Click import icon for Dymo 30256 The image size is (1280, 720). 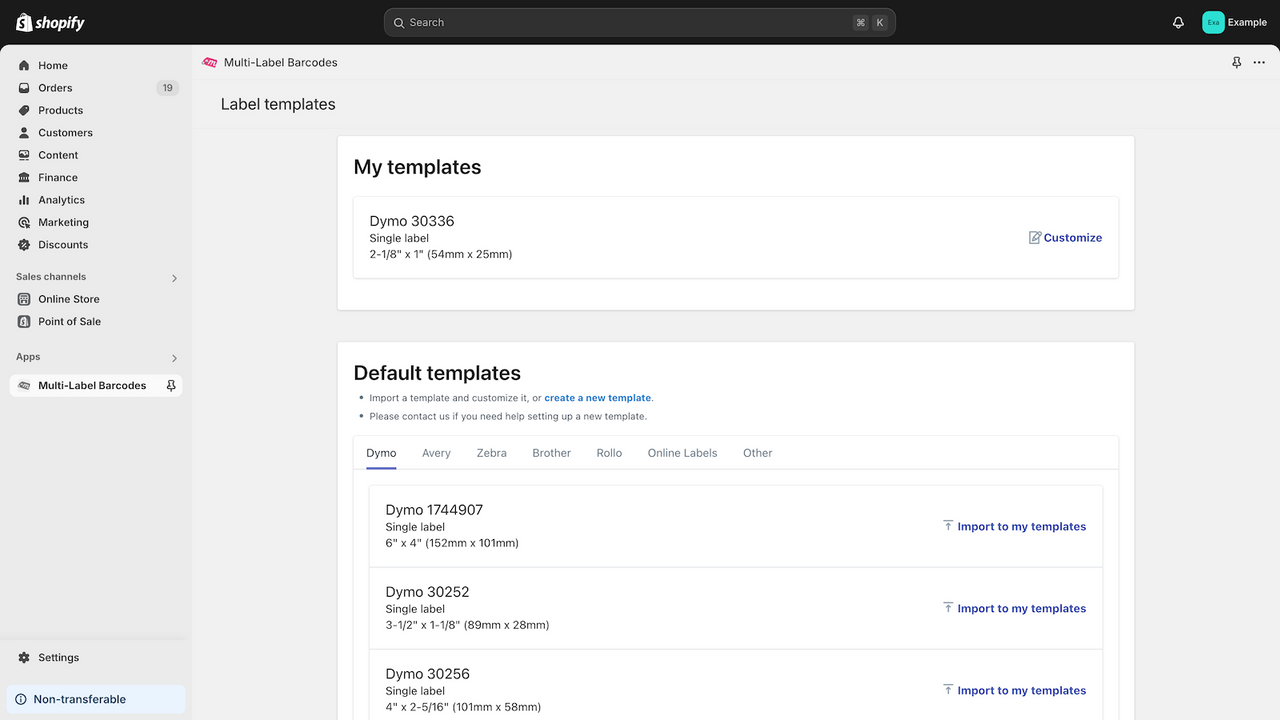(x=948, y=689)
